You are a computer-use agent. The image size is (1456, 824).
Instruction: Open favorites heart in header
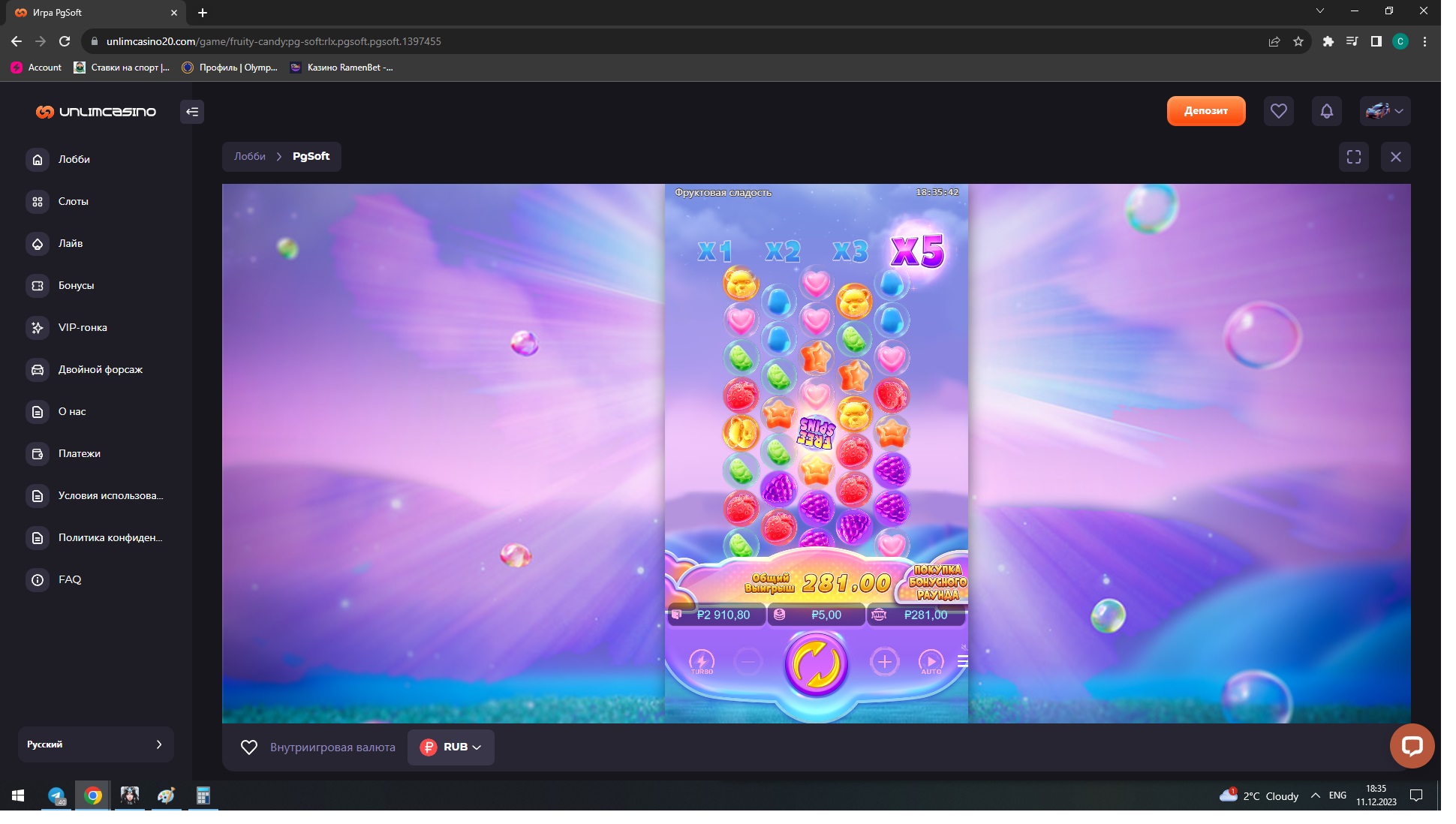[x=1278, y=111]
